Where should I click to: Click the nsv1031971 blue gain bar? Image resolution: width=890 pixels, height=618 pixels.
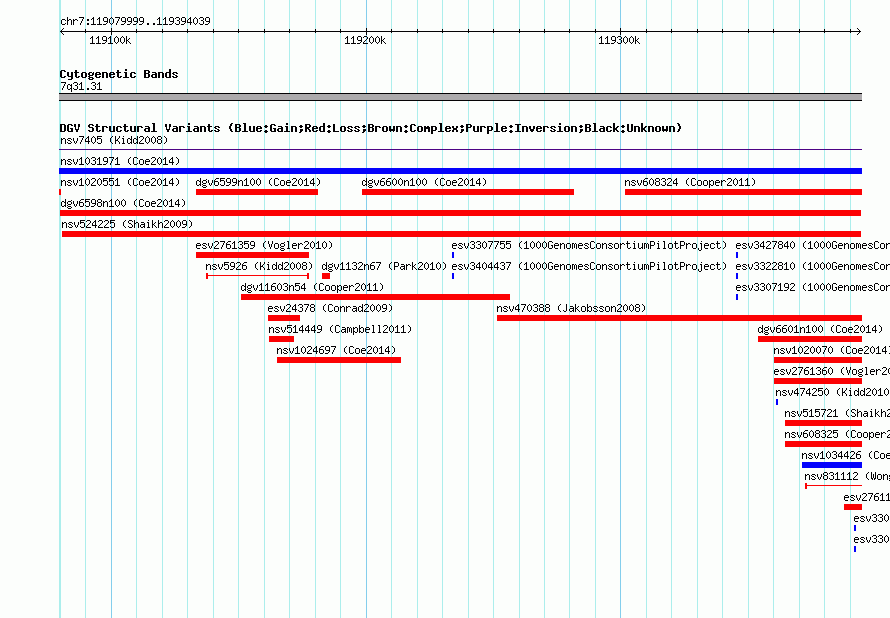tap(460, 171)
